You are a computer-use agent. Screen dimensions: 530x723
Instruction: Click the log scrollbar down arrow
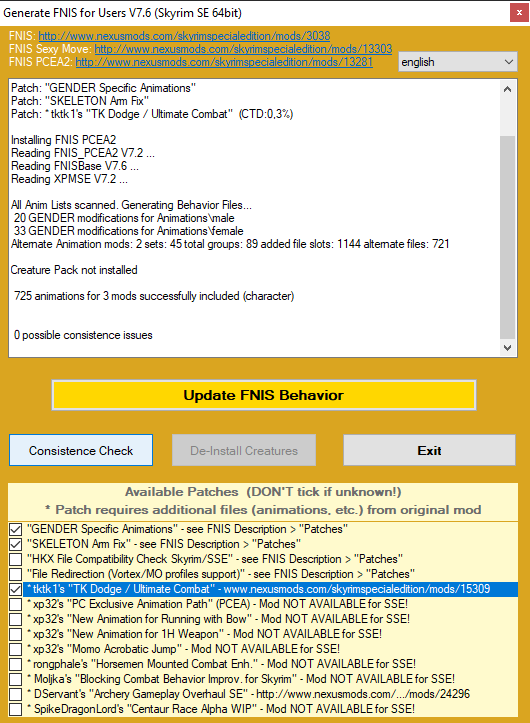click(507, 348)
